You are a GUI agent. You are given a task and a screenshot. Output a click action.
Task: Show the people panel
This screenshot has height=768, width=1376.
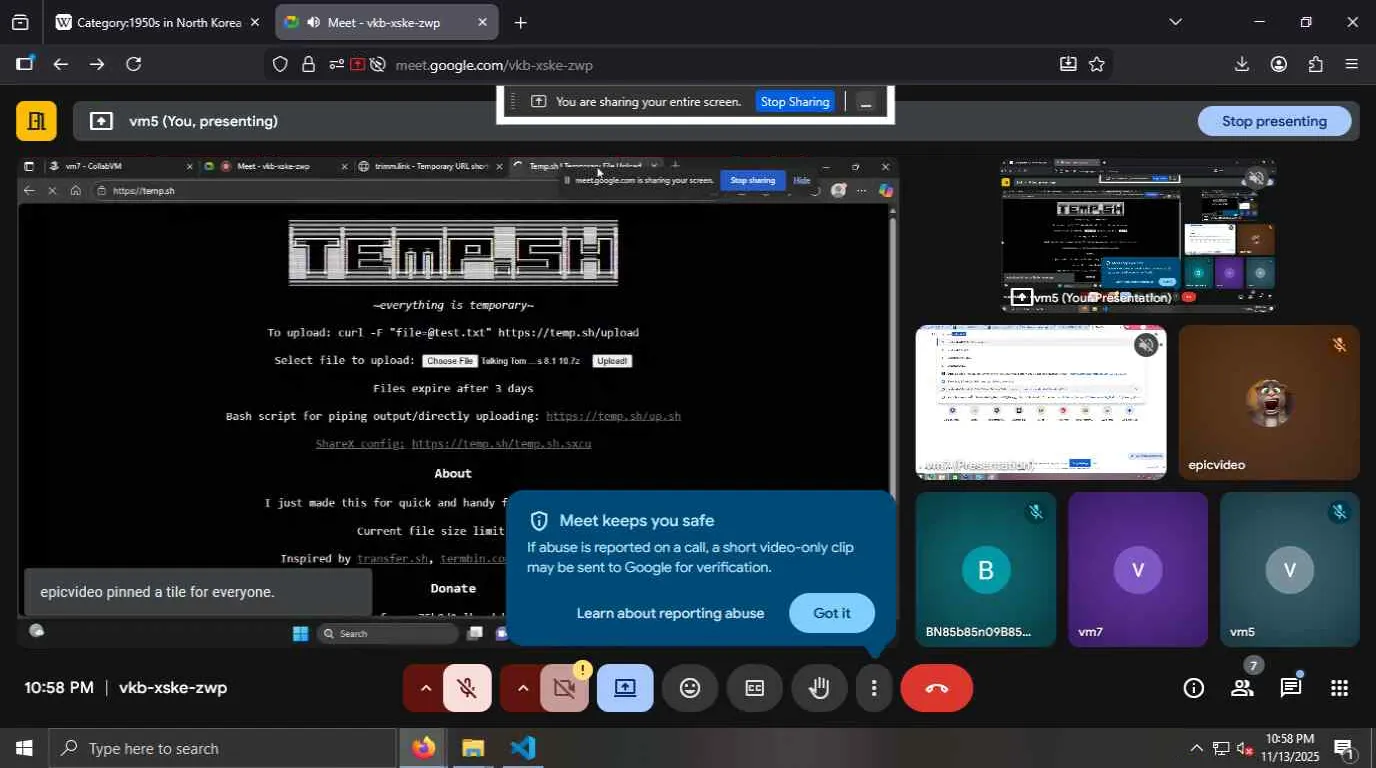1242,688
